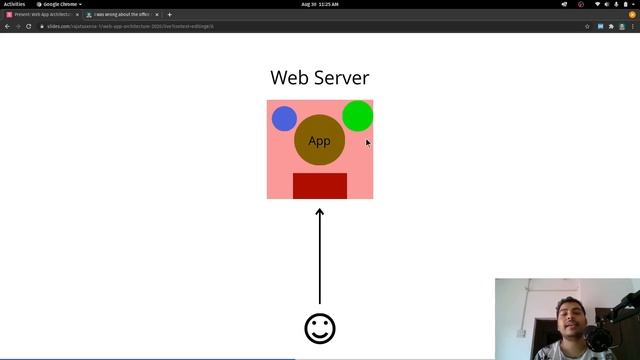Click the padlock icon in address bar
This screenshot has width=640, height=360.
42,27
